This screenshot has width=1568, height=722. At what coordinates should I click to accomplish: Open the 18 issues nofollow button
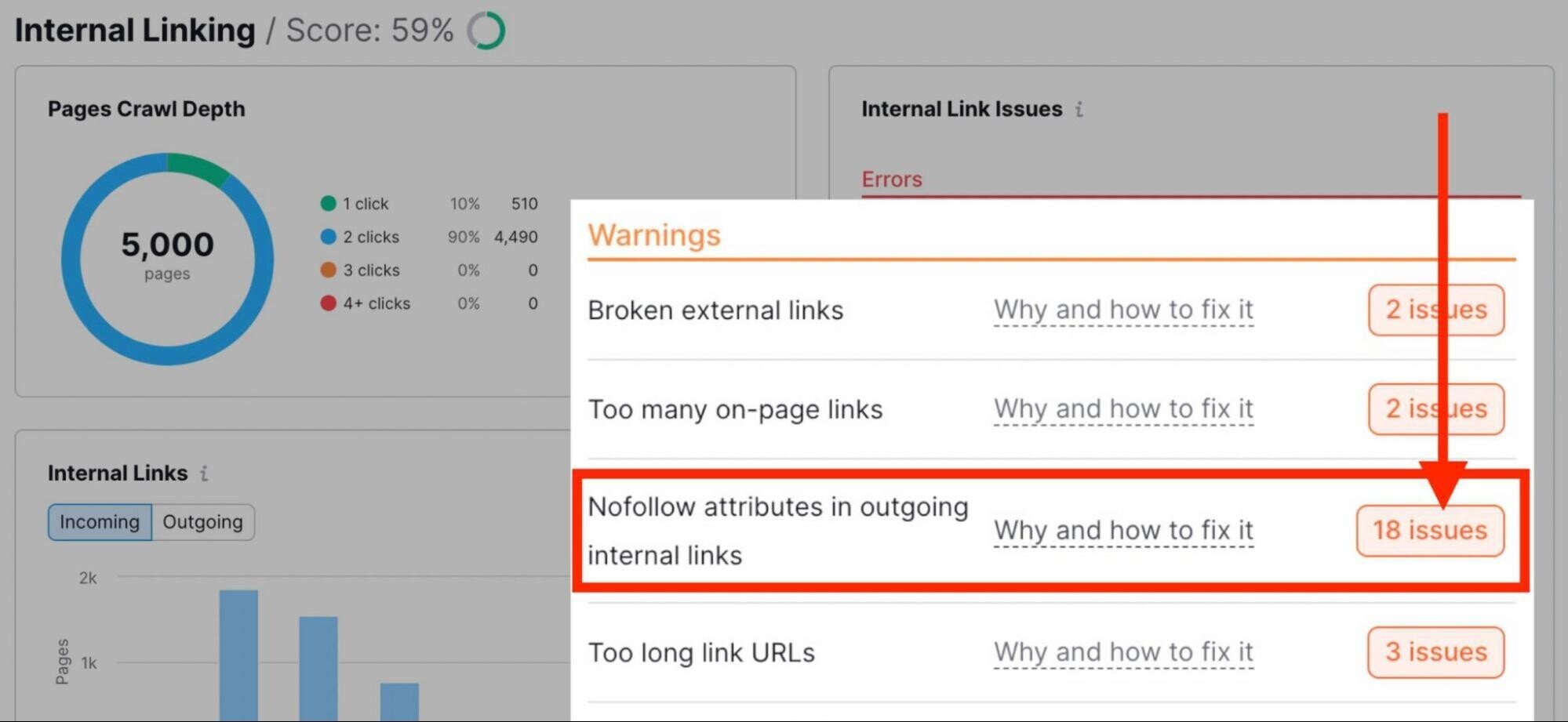[x=1429, y=531]
